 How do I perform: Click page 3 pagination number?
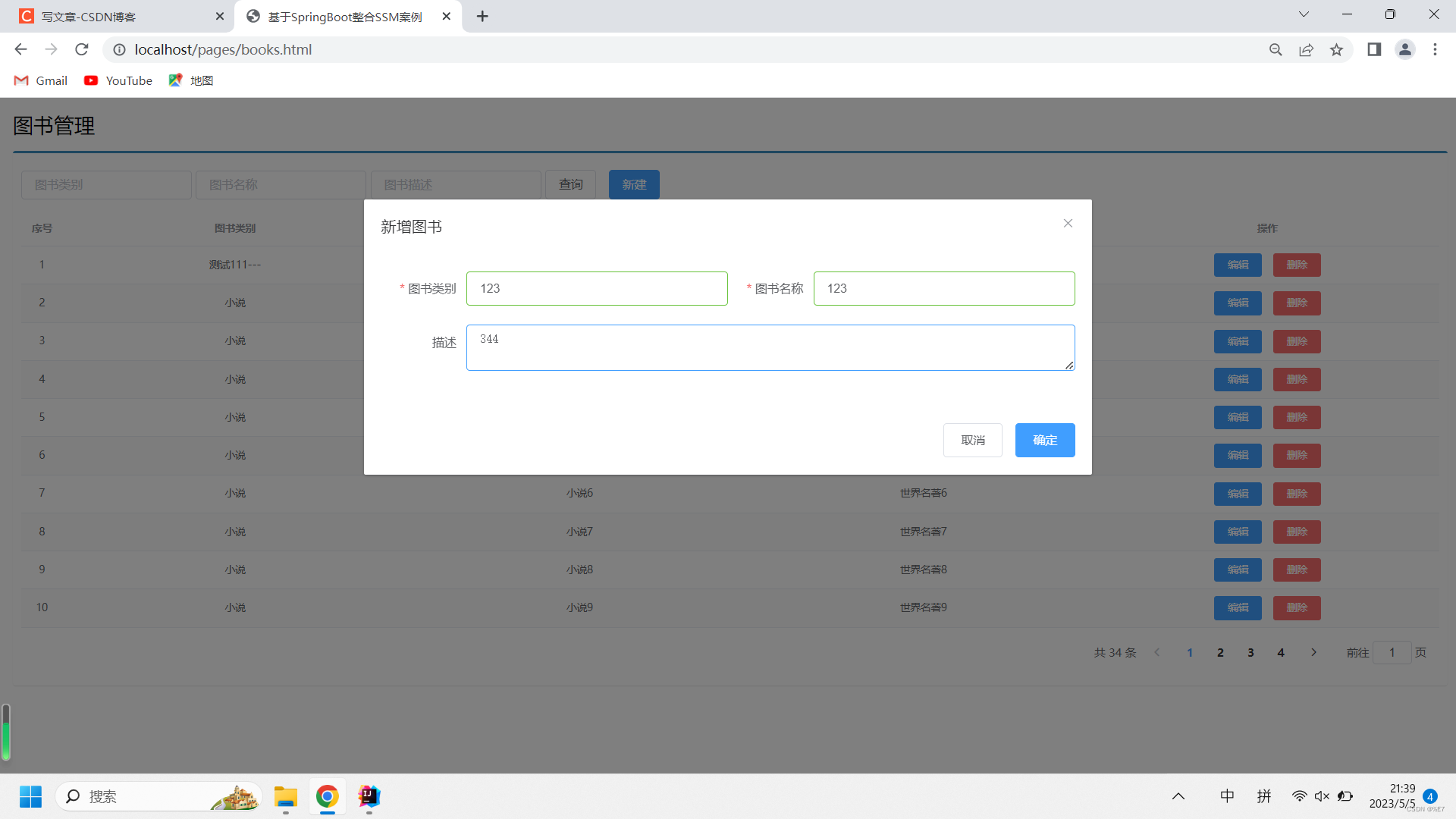pyautogui.click(x=1251, y=652)
